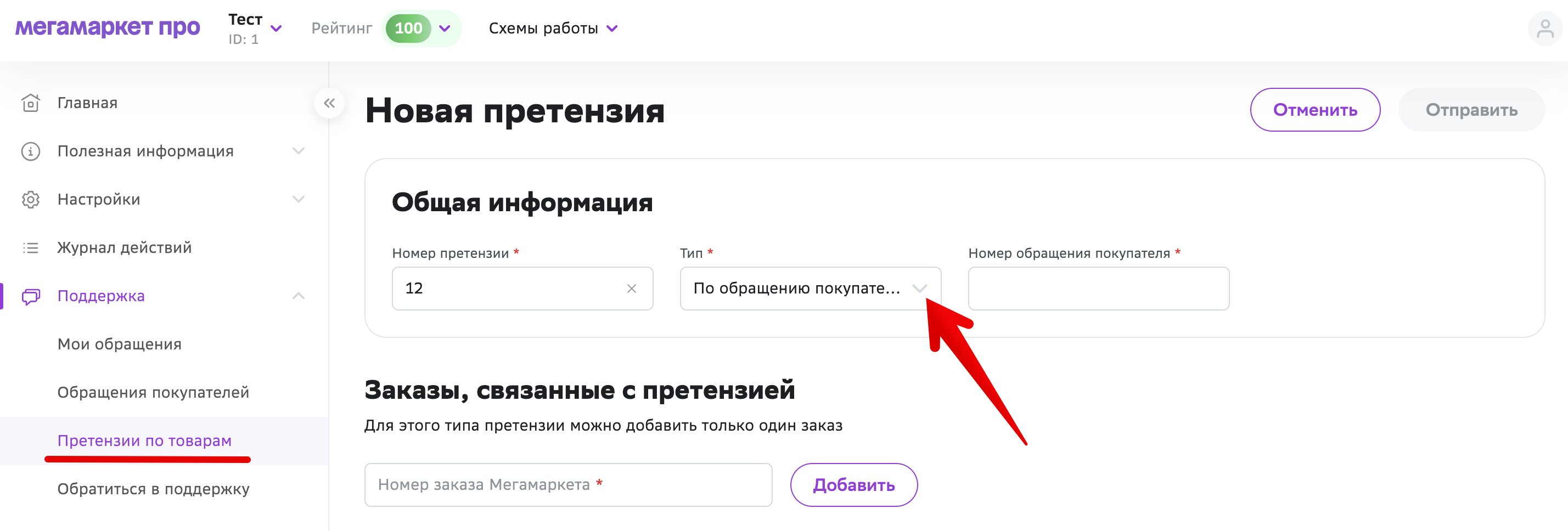The height and width of the screenshot is (531, 1568).
Task: Click the мегамаркет про logo
Action: [x=108, y=27]
